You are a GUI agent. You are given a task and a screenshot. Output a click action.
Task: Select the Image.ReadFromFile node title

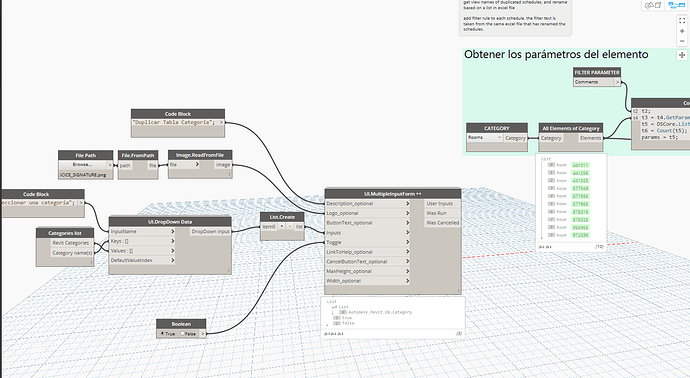pos(200,155)
